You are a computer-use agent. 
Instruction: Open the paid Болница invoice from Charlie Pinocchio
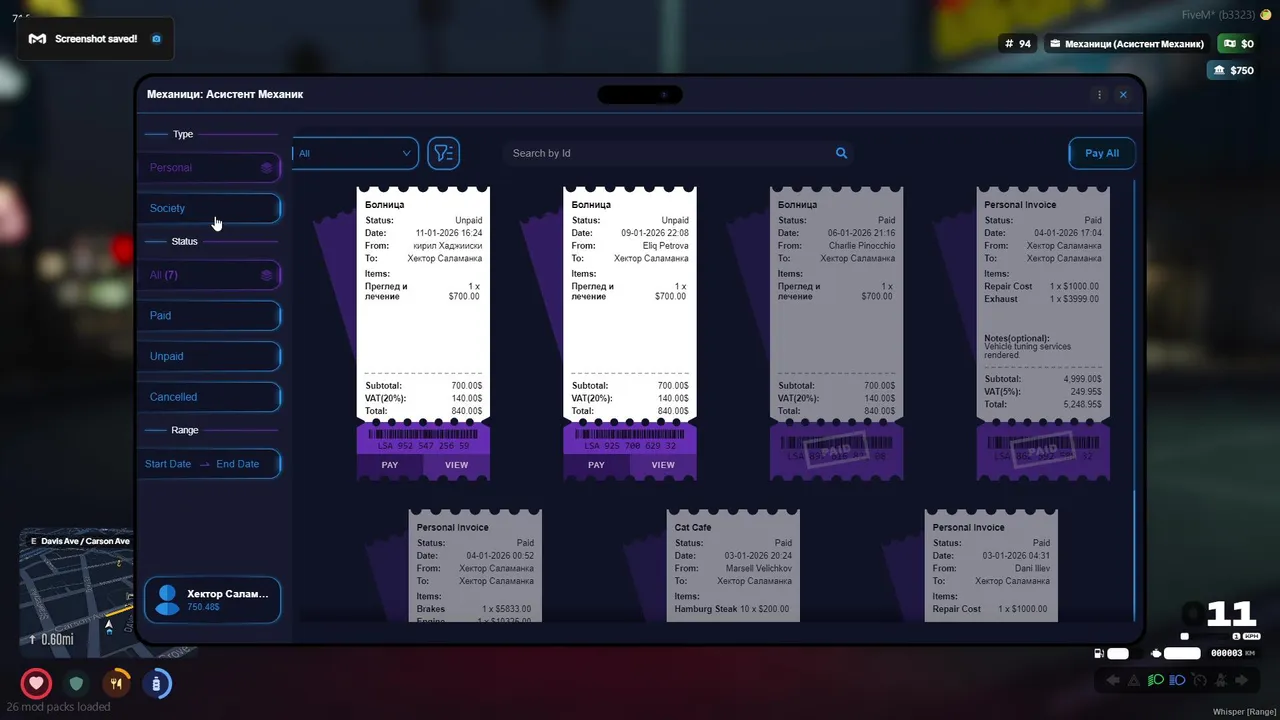836,333
